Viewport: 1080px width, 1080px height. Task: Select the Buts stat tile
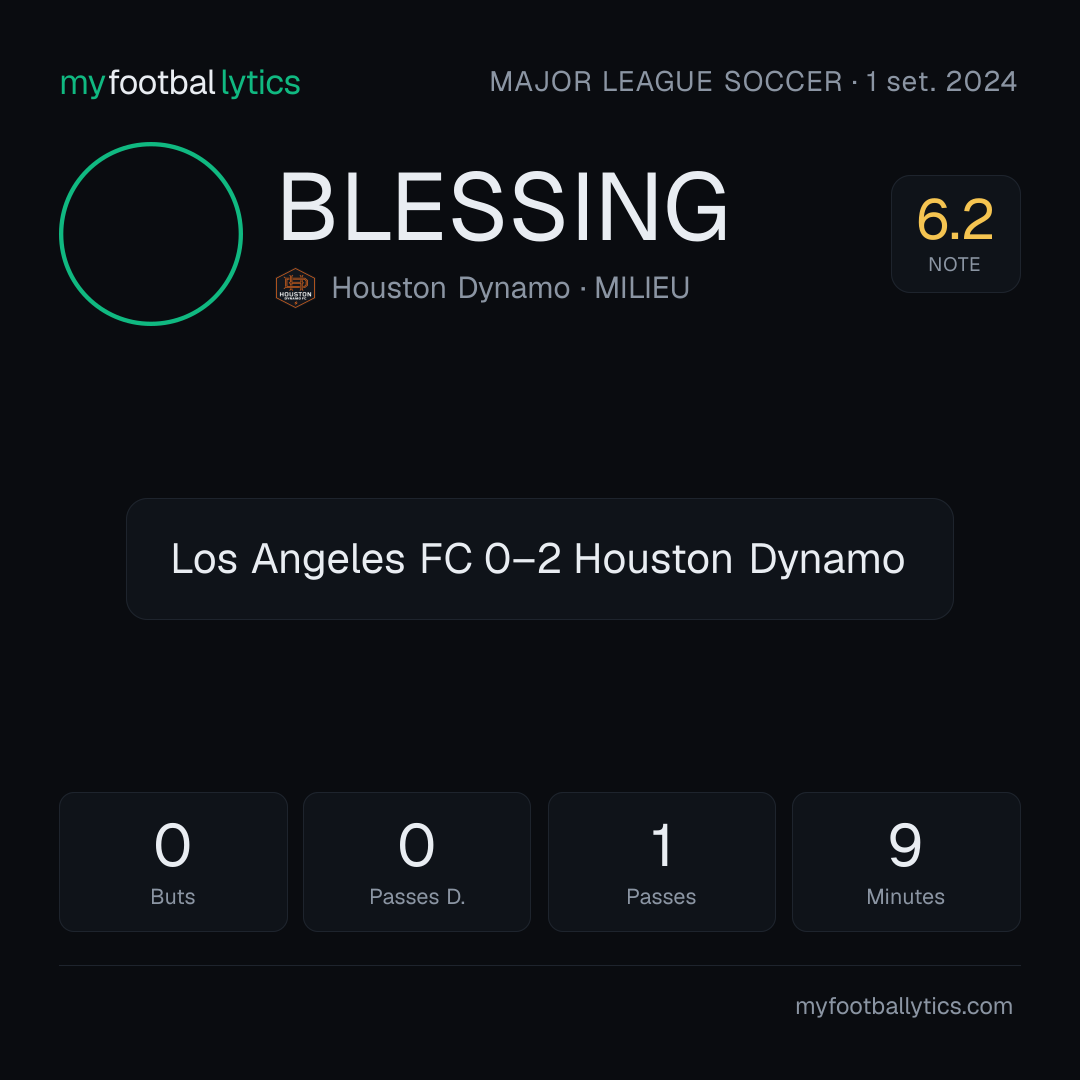point(173,862)
